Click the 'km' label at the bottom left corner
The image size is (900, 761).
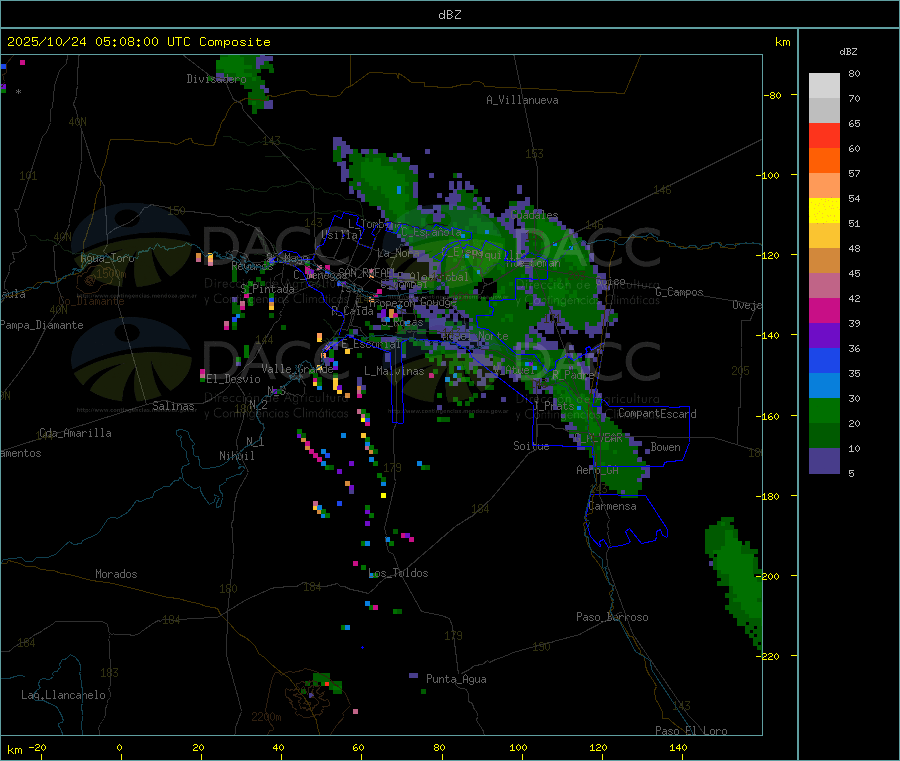(14, 750)
